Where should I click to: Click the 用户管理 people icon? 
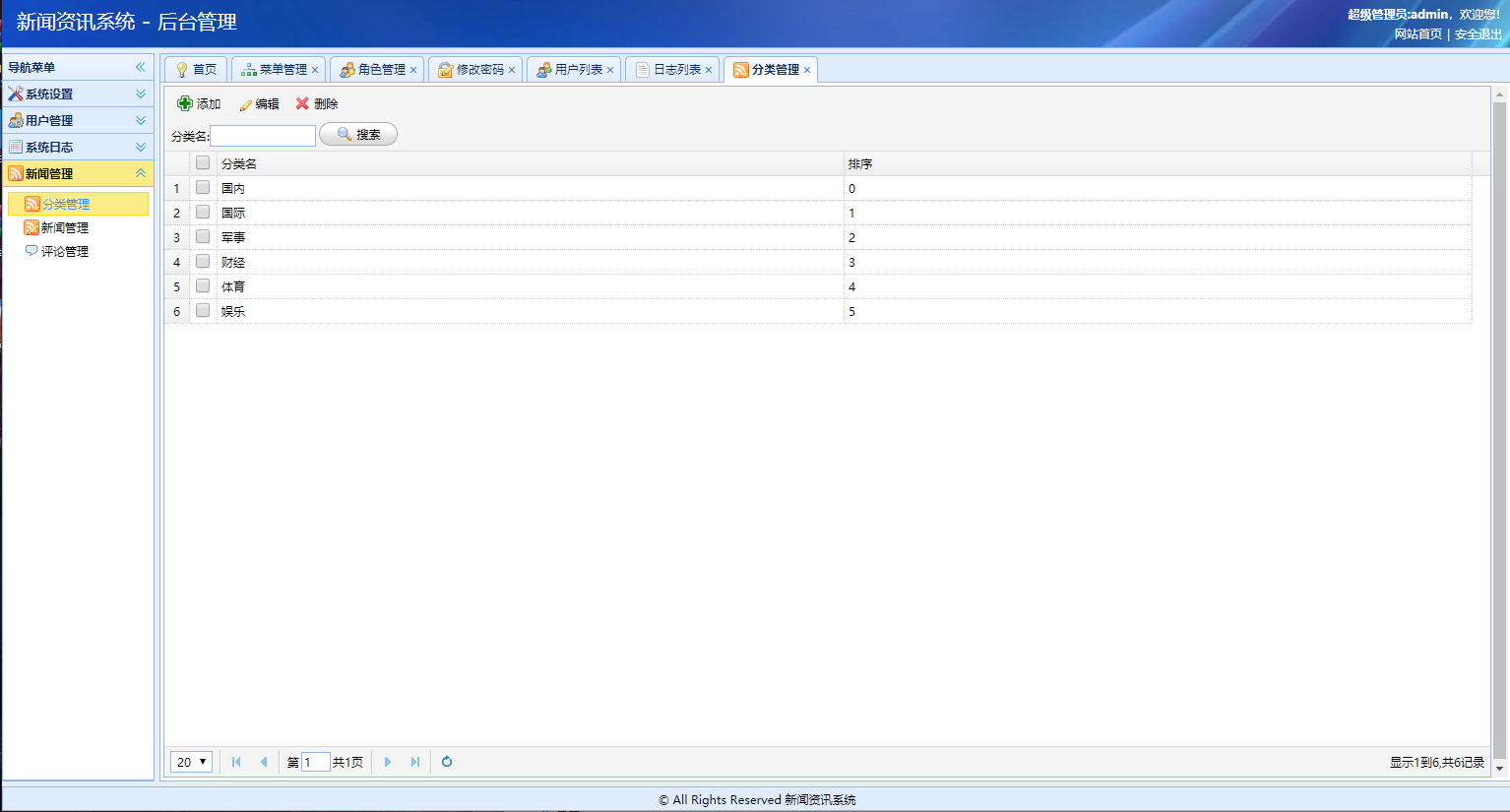[x=16, y=120]
